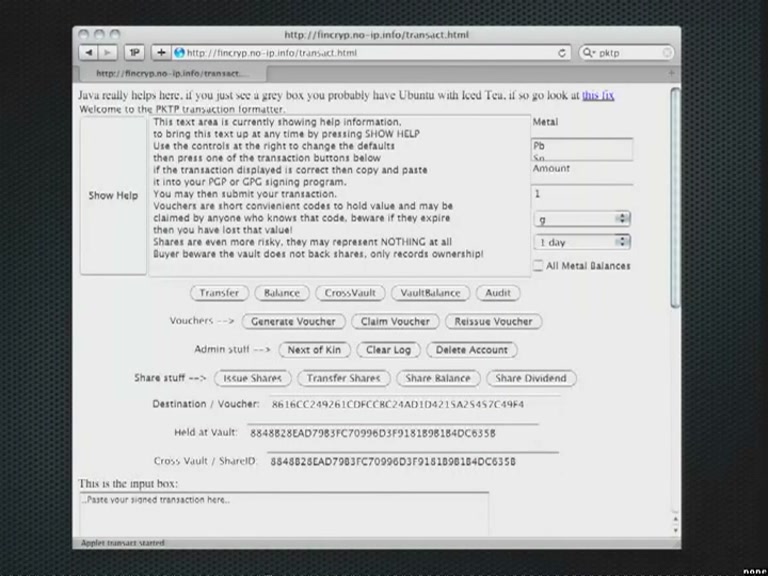The height and width of the screenshot is (576, 768).
Task: Open the '1 day' duration dropdown
Action: coord(581,242)
